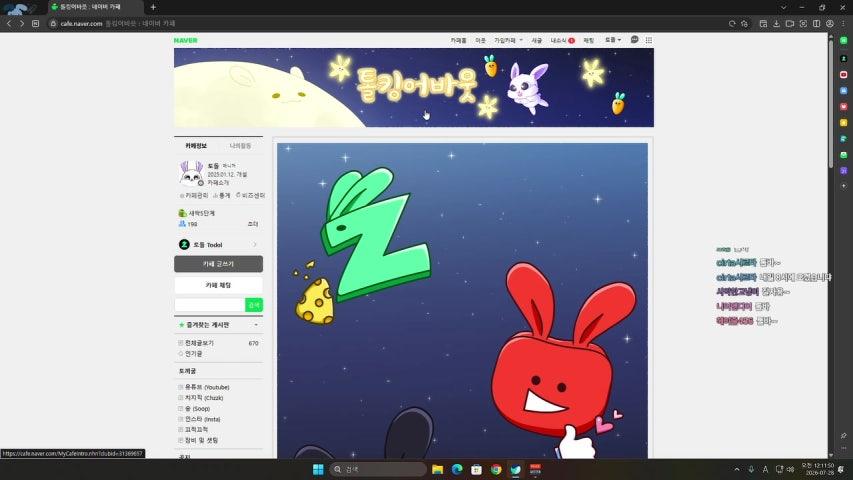
Task: Open the Naver chat bubble icon
Action: 634,40
